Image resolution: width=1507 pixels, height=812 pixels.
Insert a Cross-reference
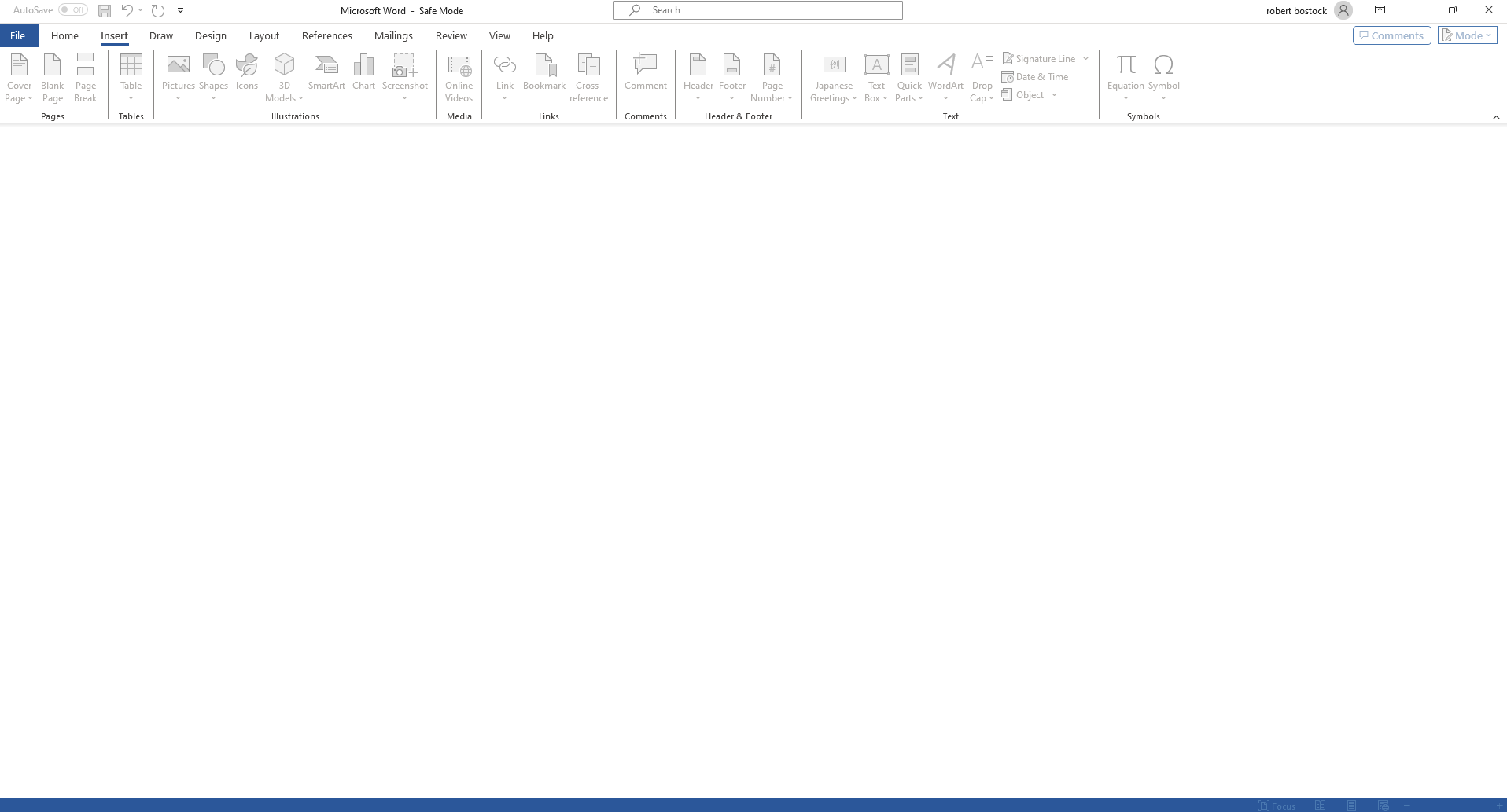coord(588,76)
